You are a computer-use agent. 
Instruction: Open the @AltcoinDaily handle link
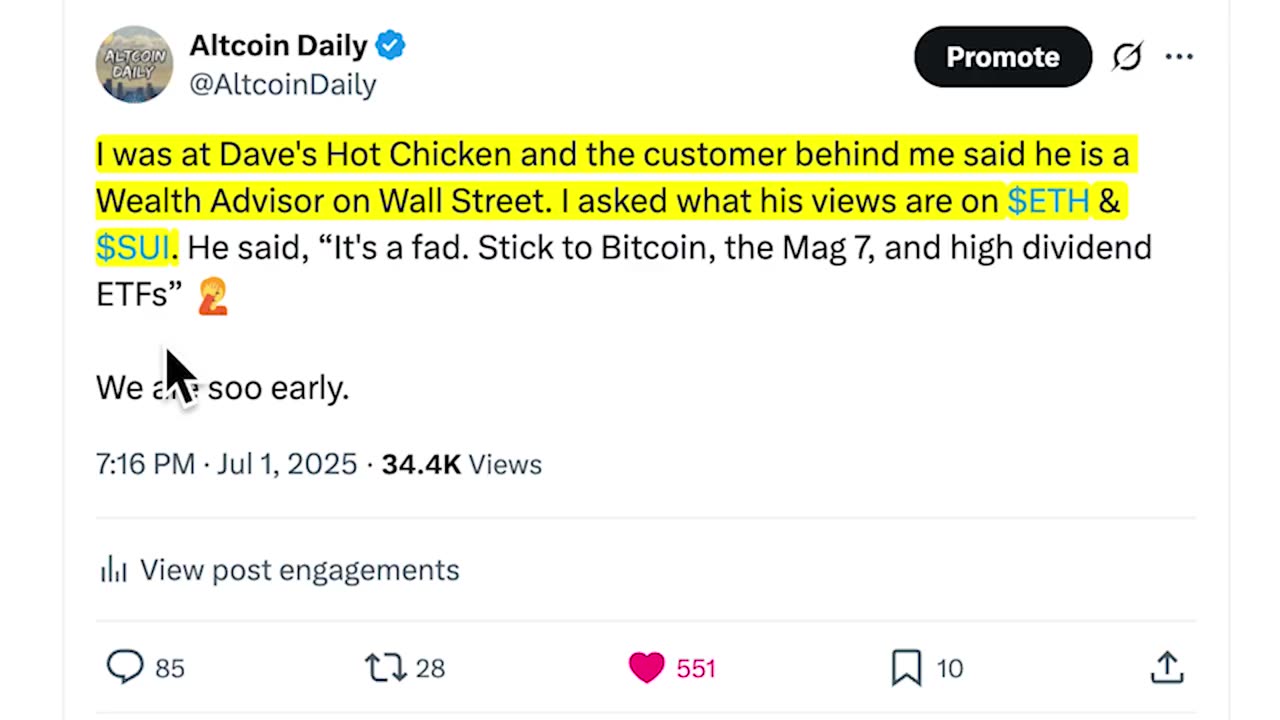pyautogui.click(x=283, y=85)
